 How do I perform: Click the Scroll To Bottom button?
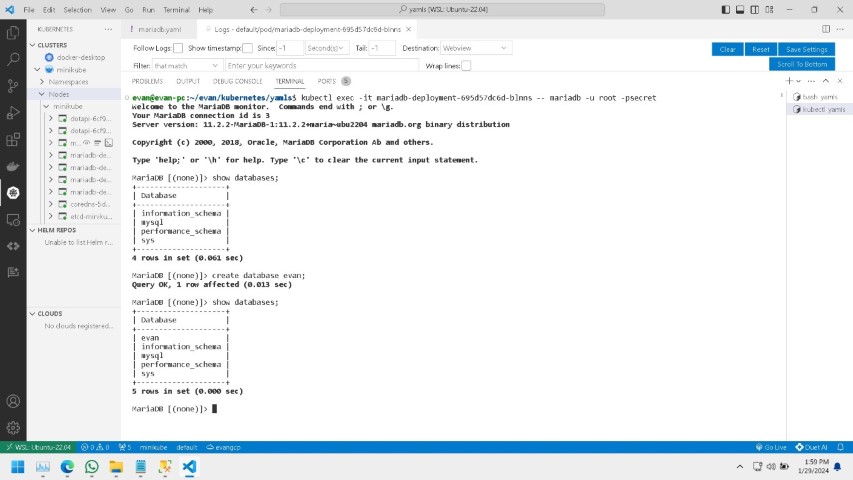coord(802,64)
